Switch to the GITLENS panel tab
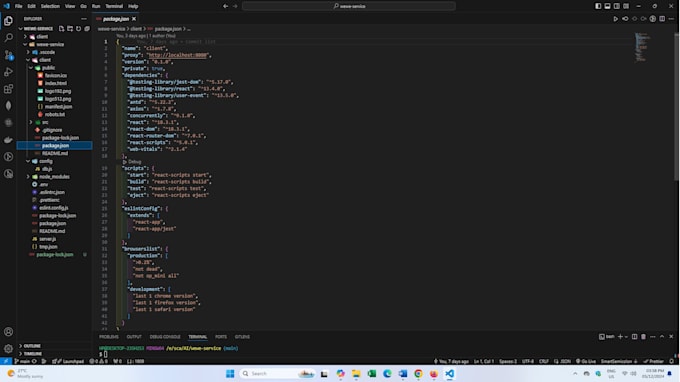The width and height of the screenshot is (680, 382). (242, 336)
